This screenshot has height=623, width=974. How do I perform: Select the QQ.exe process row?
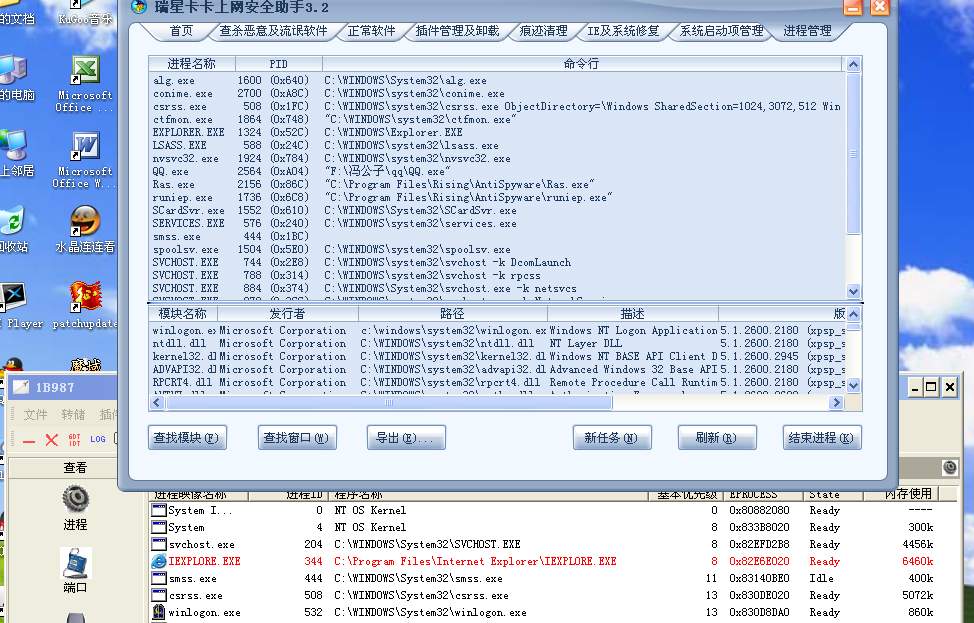coord(496,171)
